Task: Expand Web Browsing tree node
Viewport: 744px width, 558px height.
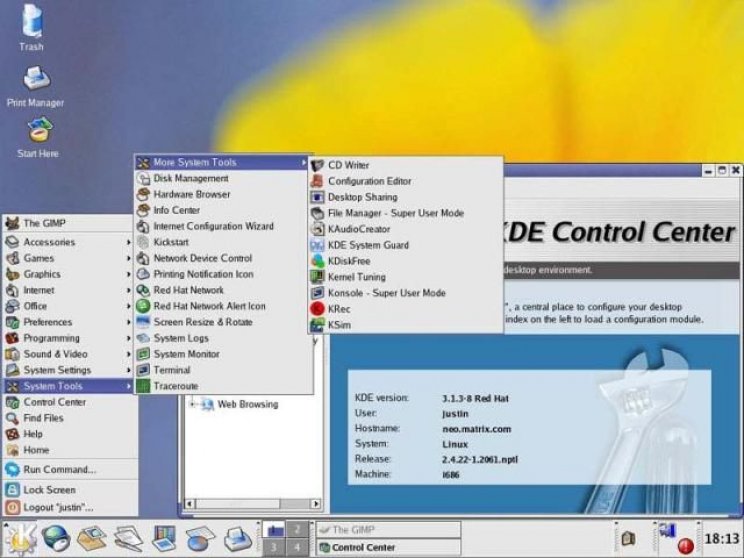Action: tap(192, 404)
